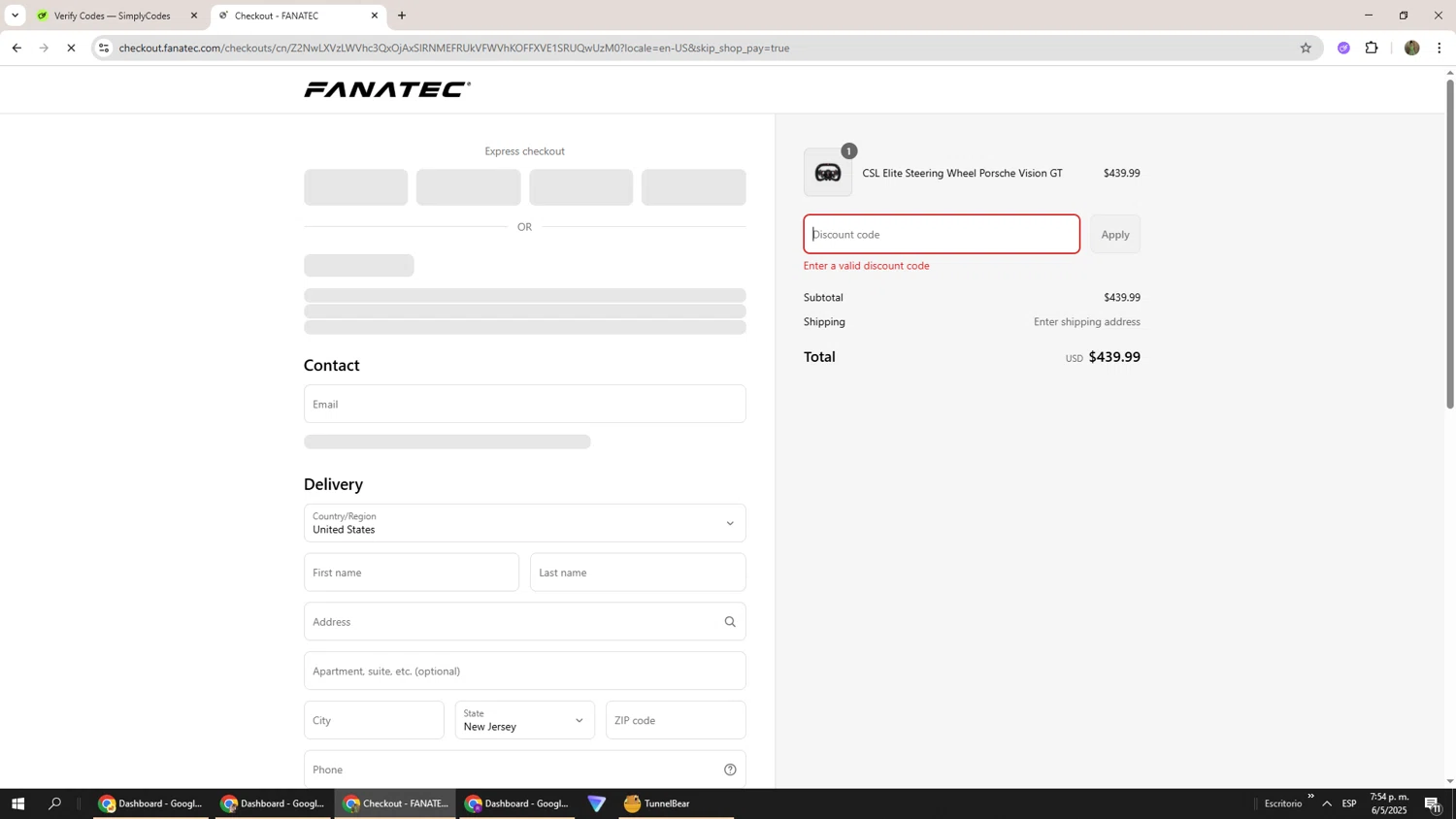This screenshot has height=819, width=1456.
Task: Click the Last name field
Action: (638, 573)
